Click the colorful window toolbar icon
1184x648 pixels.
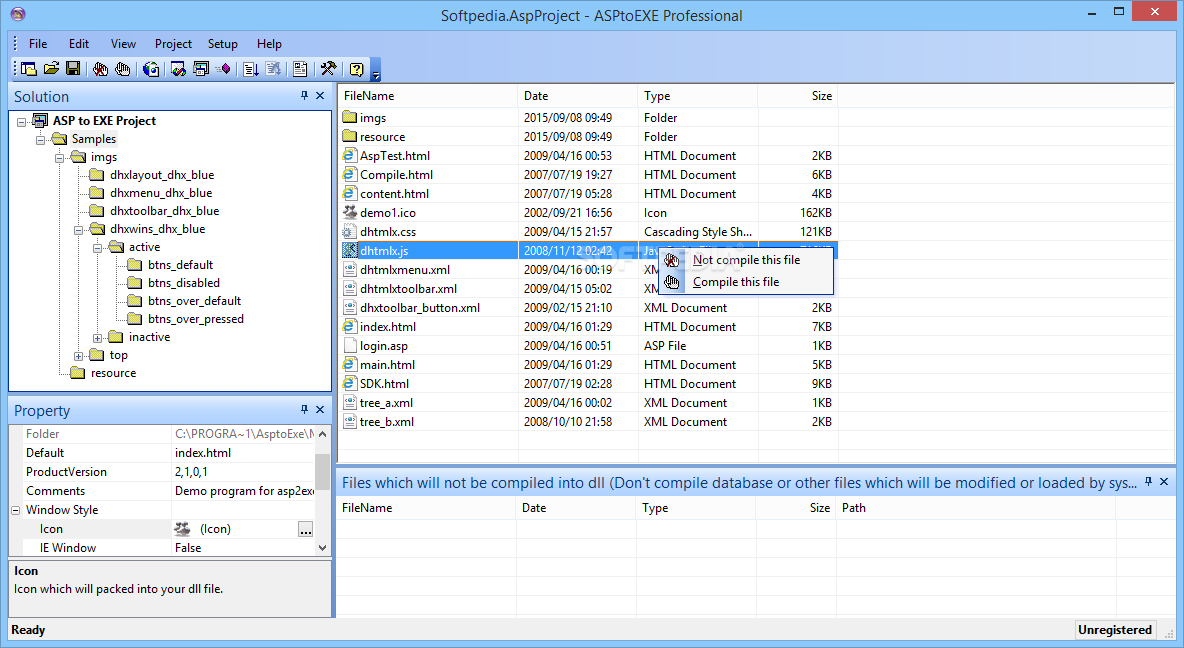coord(178,69)
